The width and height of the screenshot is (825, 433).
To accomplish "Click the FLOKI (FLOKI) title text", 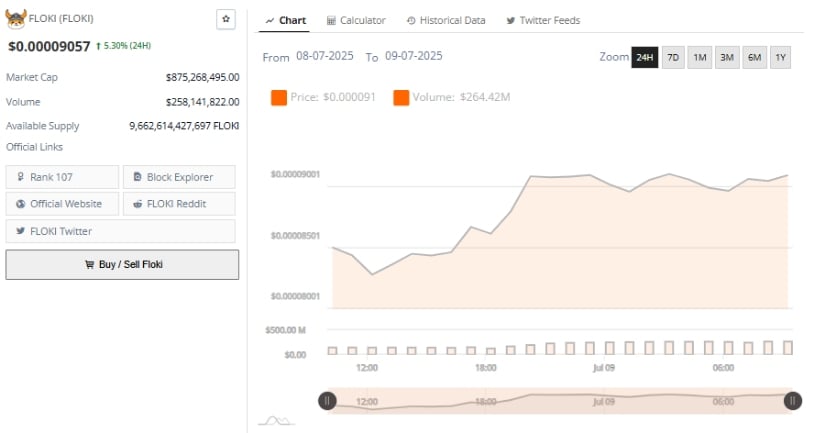I will [61, 18].
